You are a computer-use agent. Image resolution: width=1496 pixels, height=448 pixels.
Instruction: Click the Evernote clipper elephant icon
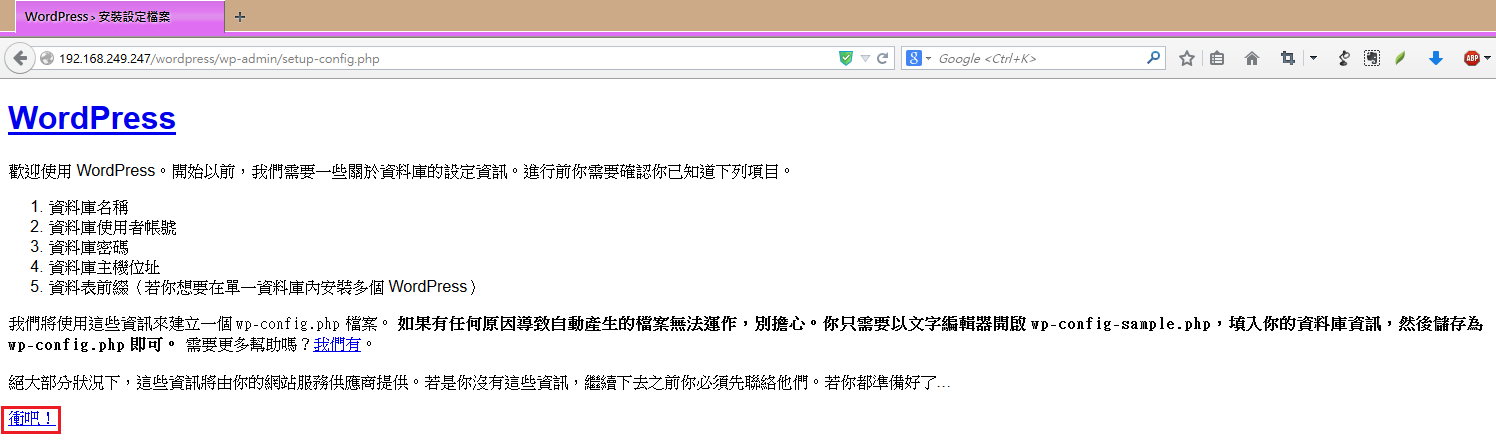[1373, 58]
